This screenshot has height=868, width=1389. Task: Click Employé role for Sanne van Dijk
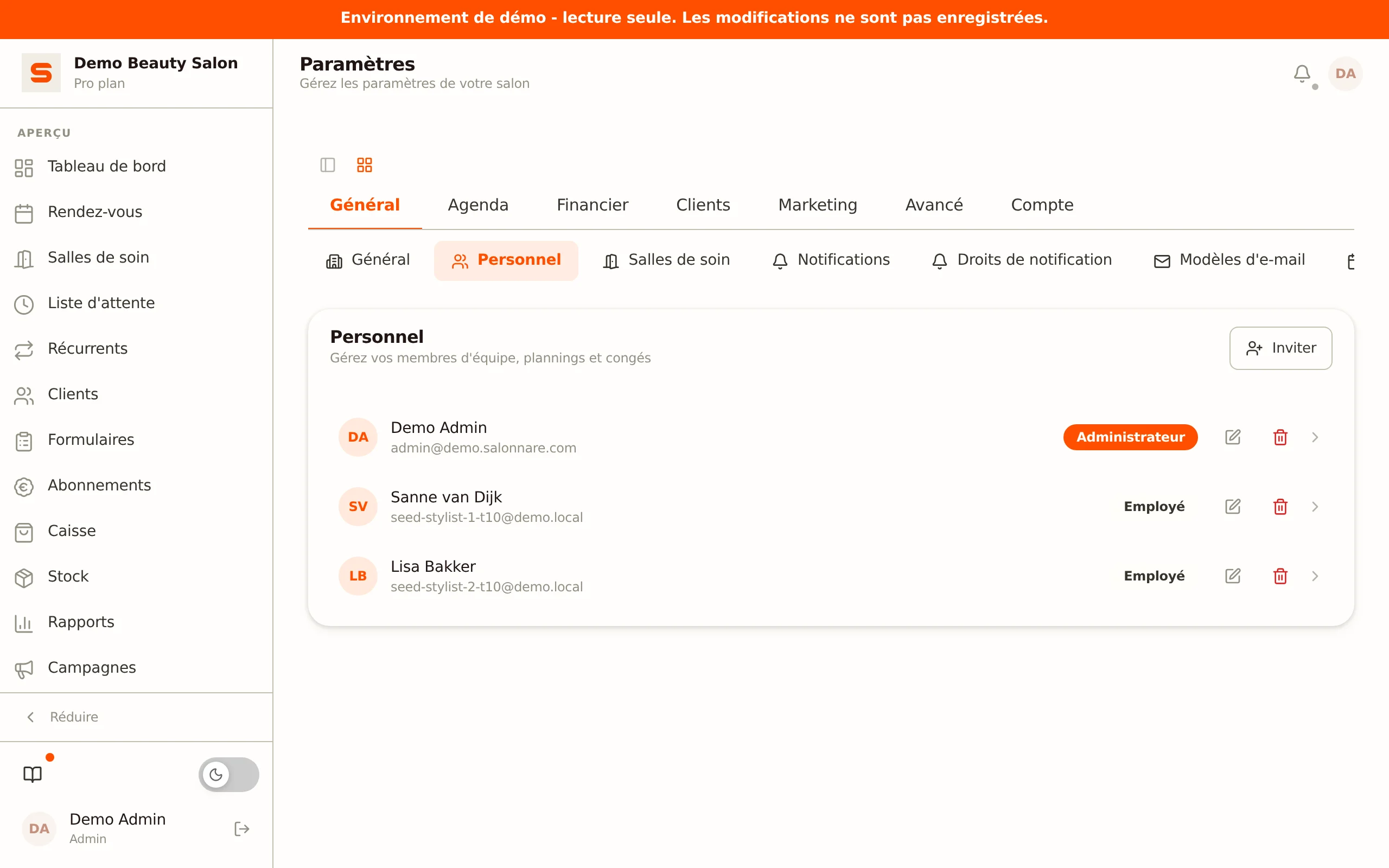[x=1154, y=507]
